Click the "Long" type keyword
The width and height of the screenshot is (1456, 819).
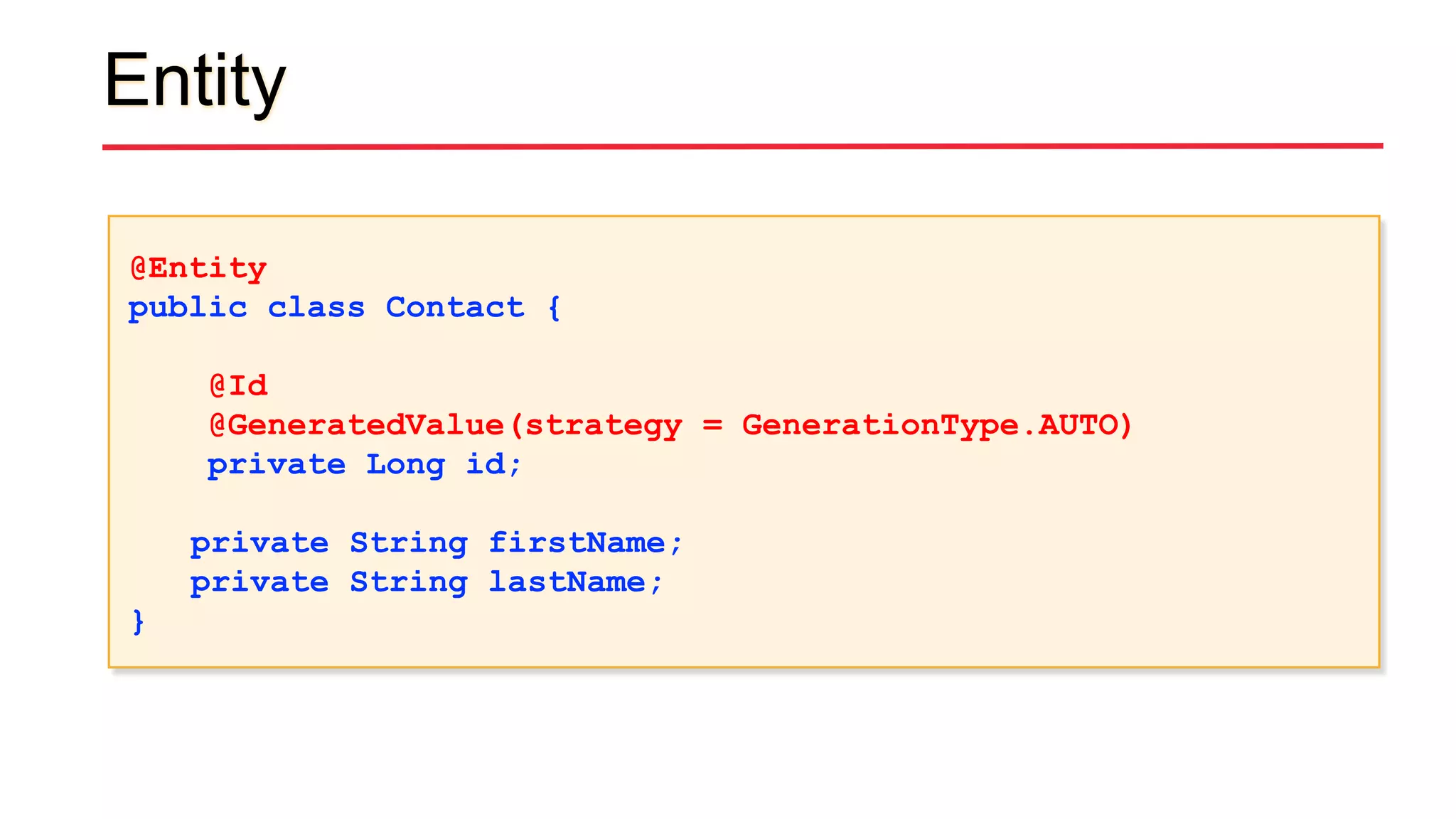pos(405,465)
